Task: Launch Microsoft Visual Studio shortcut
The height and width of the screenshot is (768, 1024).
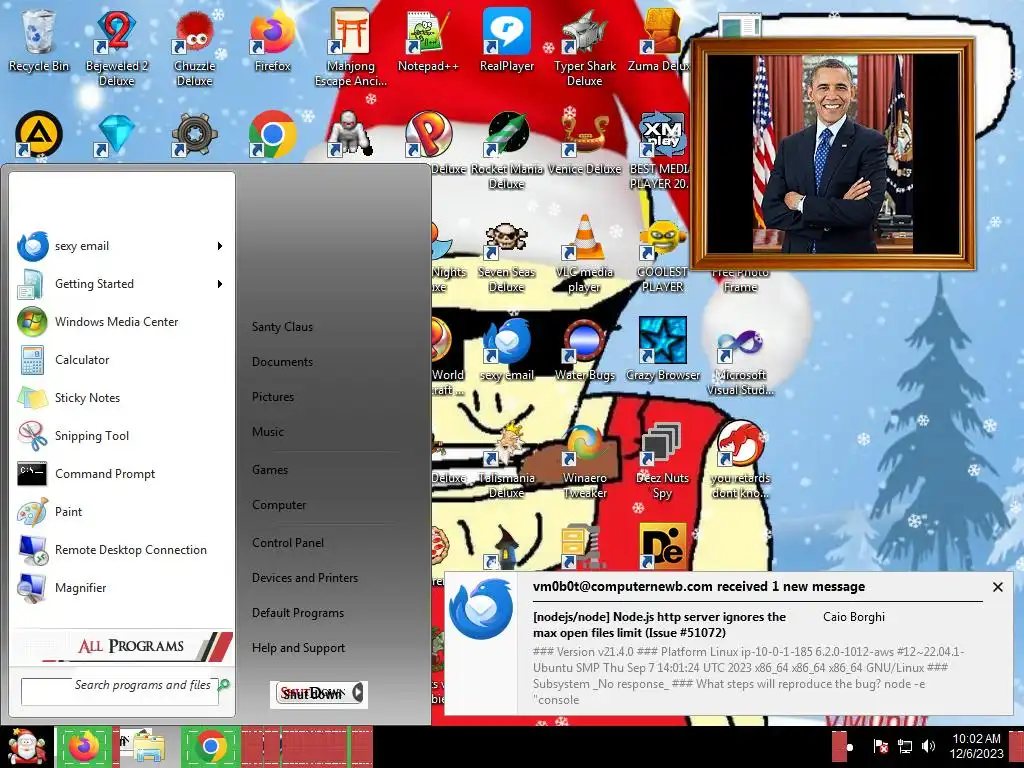Action: pos(741,357)
